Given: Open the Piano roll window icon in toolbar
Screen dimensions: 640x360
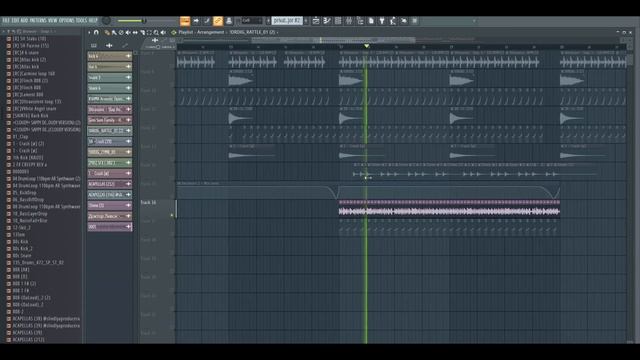Looking at the screenshot, I should [327, 21].
